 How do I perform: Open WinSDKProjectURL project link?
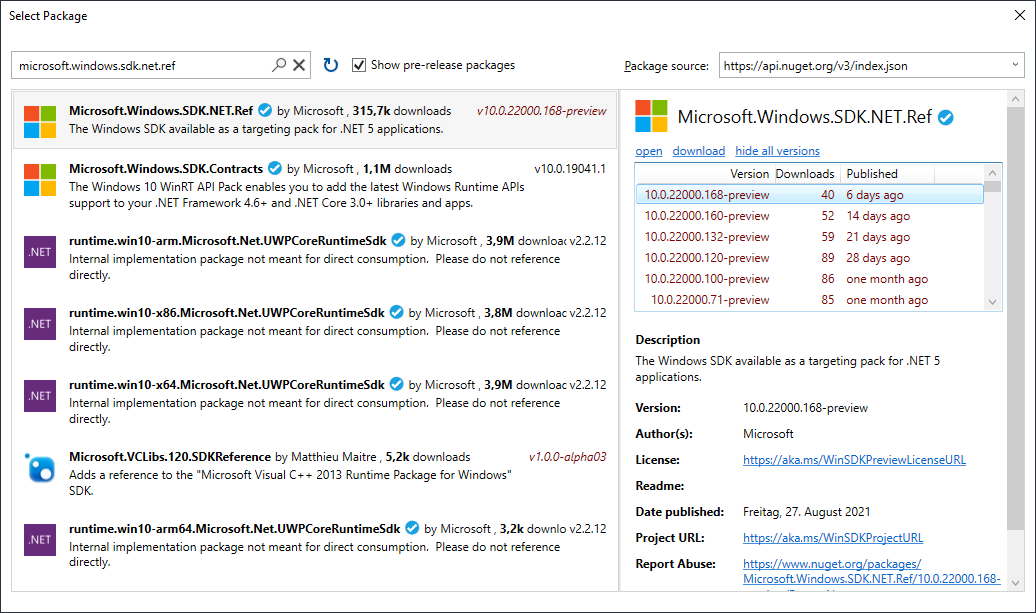coord(833,538)
